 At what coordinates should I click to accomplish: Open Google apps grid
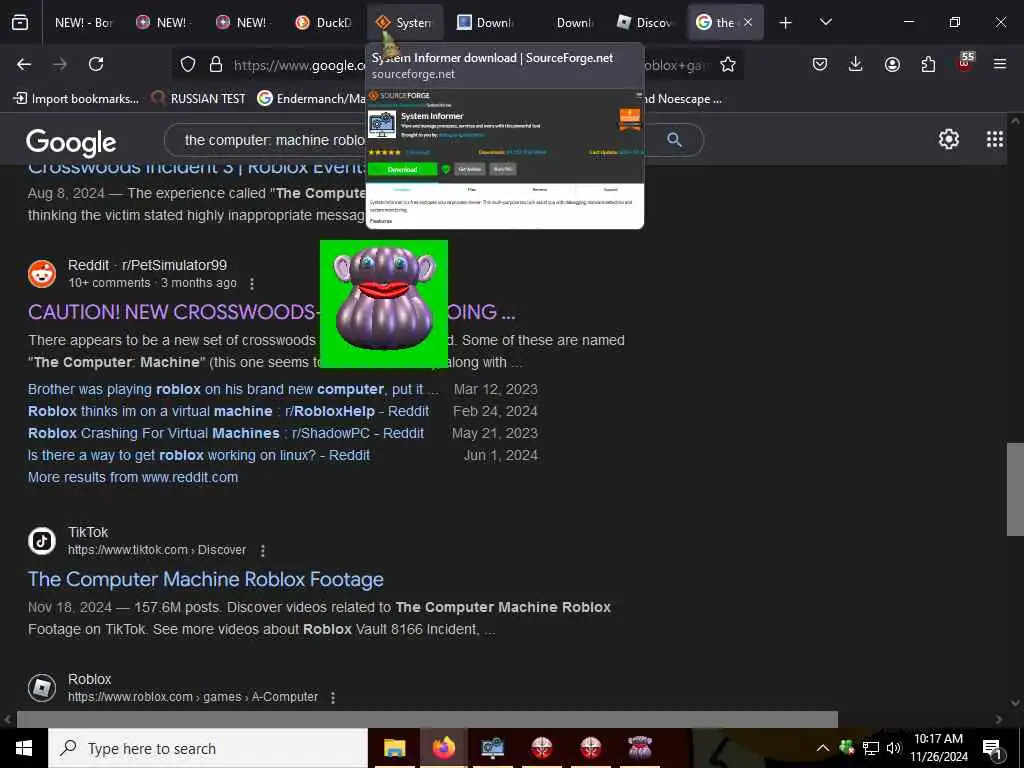point(995,139)
